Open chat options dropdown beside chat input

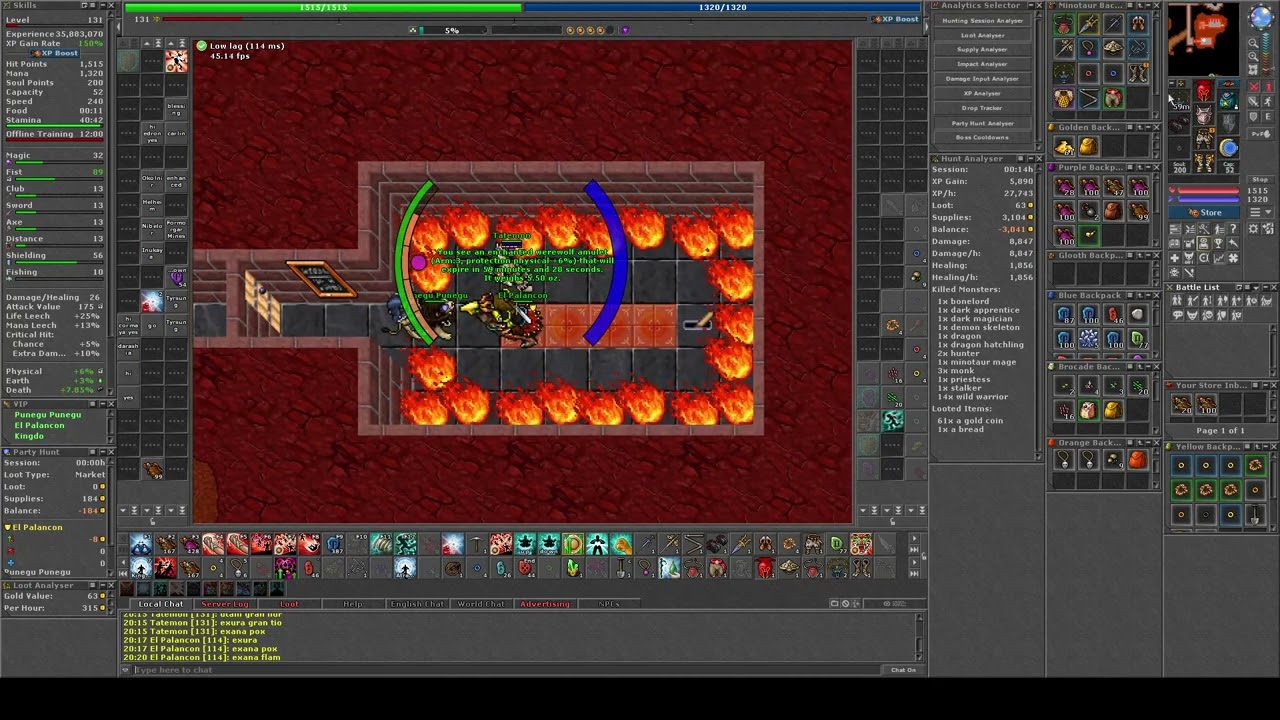pos(125,670)
